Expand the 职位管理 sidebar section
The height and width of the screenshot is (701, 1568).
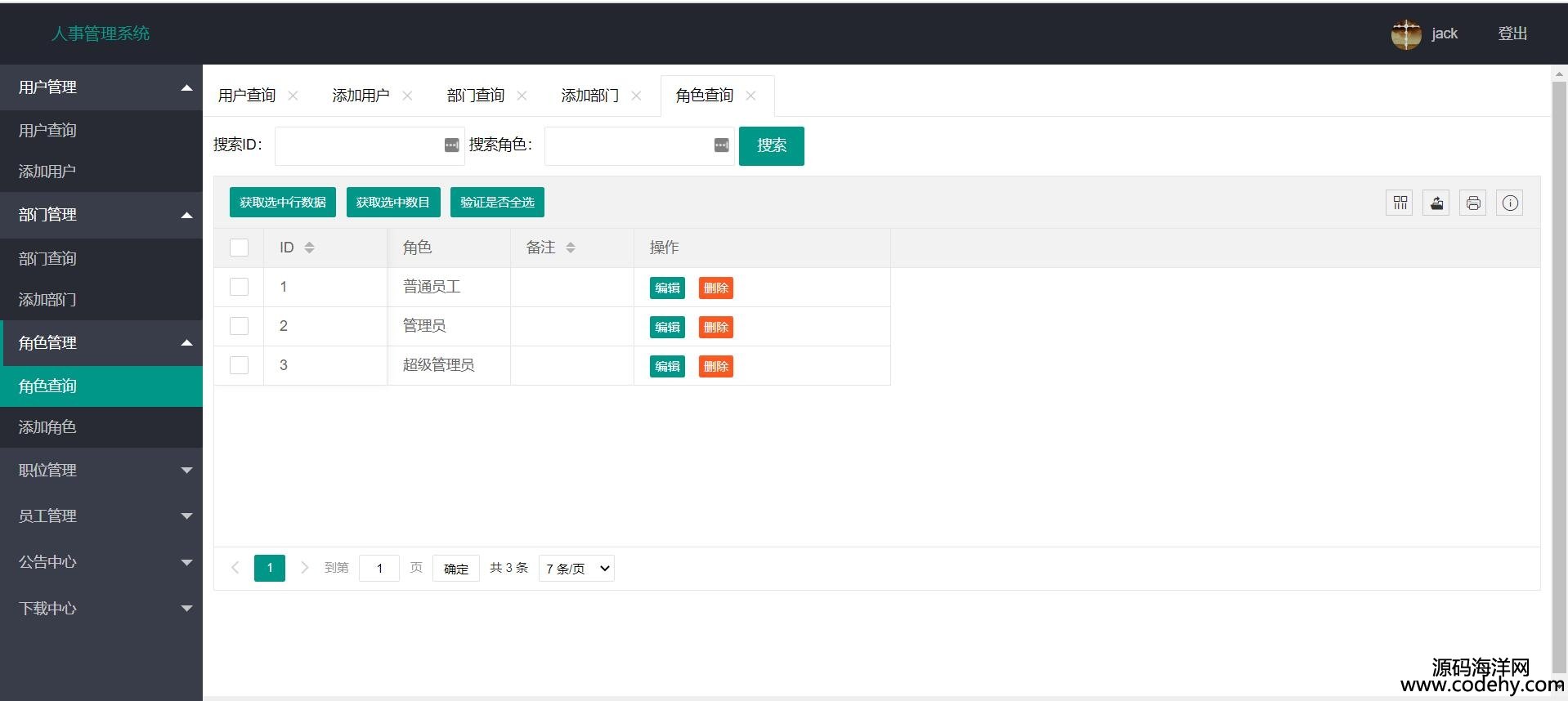(101, 471)
